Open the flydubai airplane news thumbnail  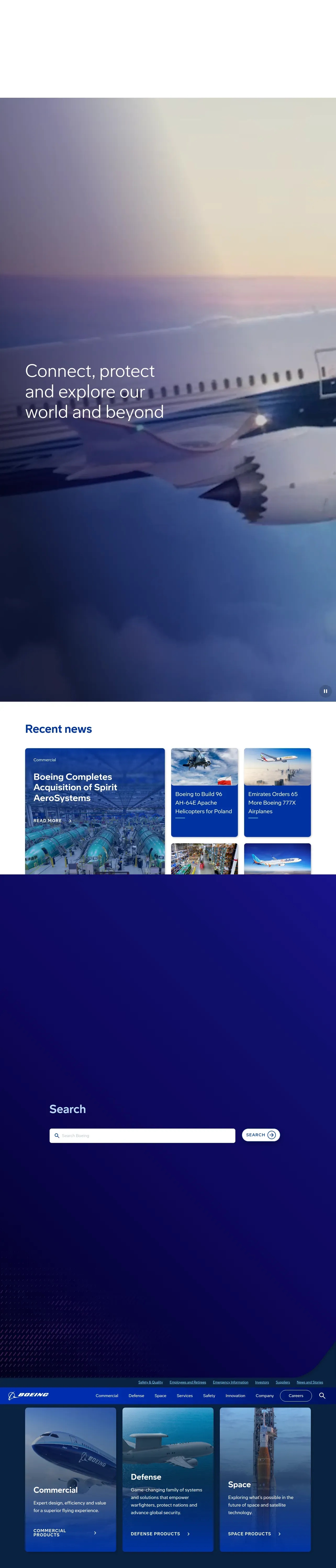[277, 859]
